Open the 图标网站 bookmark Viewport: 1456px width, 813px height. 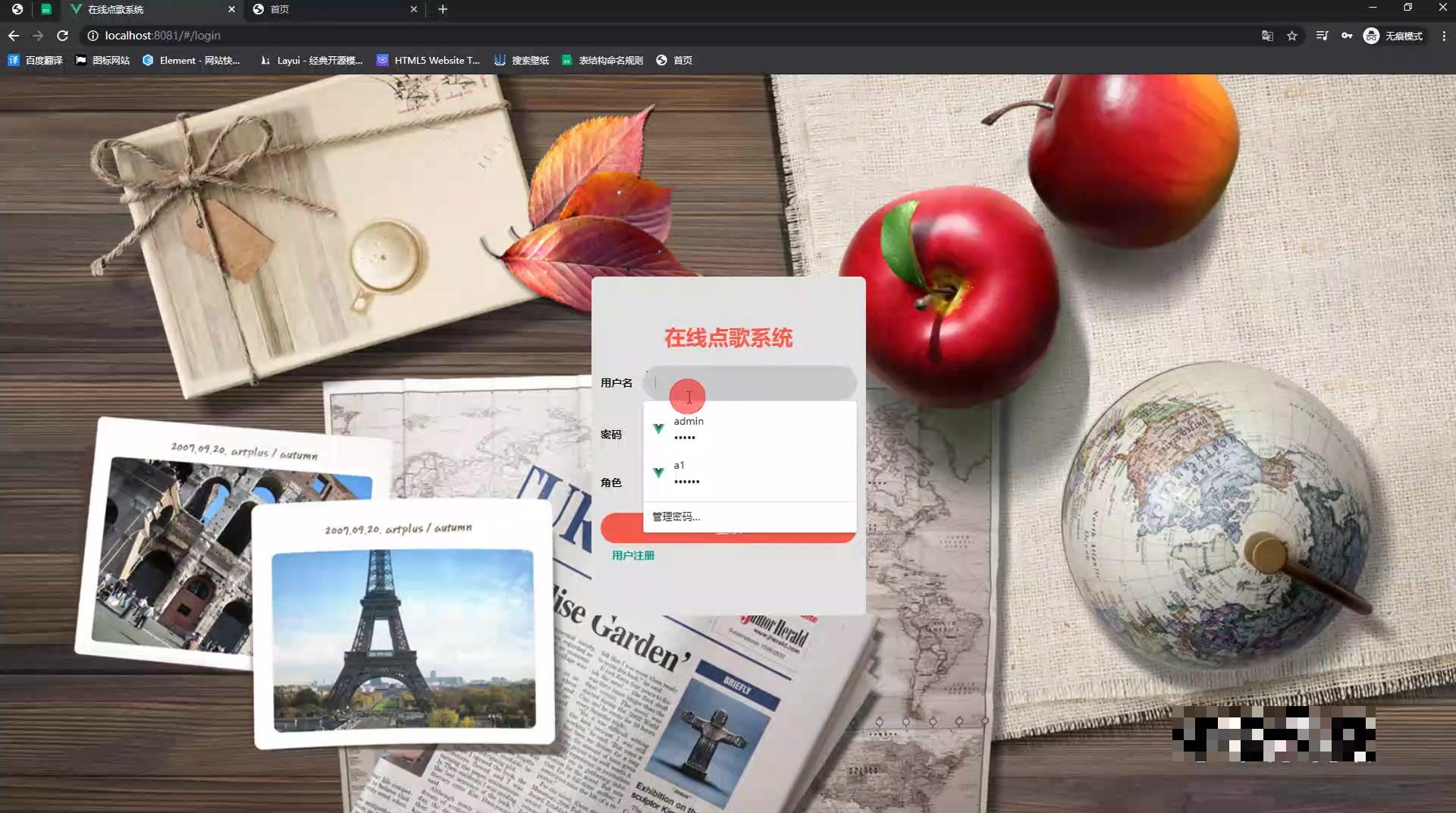click(x=102, y=60)
